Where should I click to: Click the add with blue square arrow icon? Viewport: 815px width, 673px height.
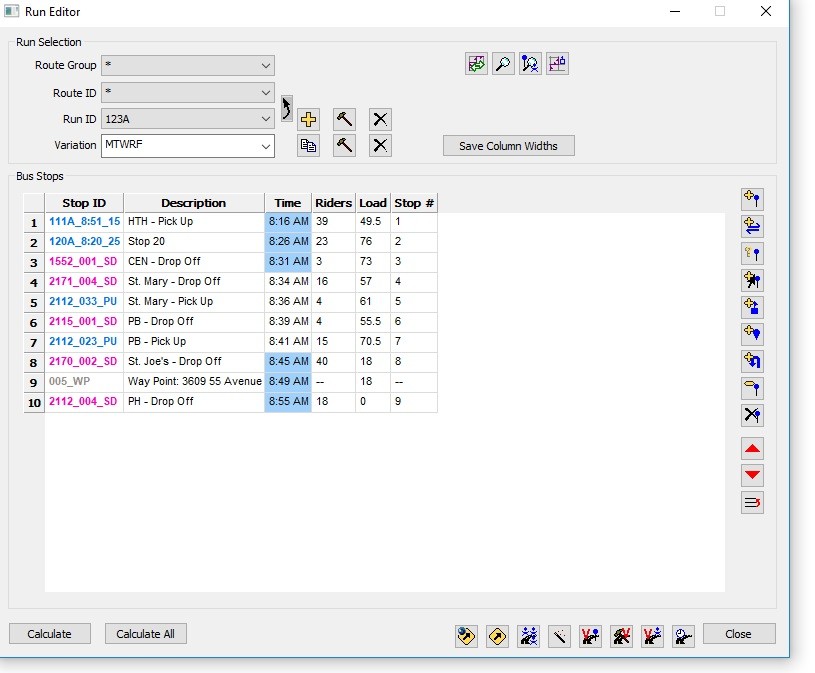click(752, 307)
